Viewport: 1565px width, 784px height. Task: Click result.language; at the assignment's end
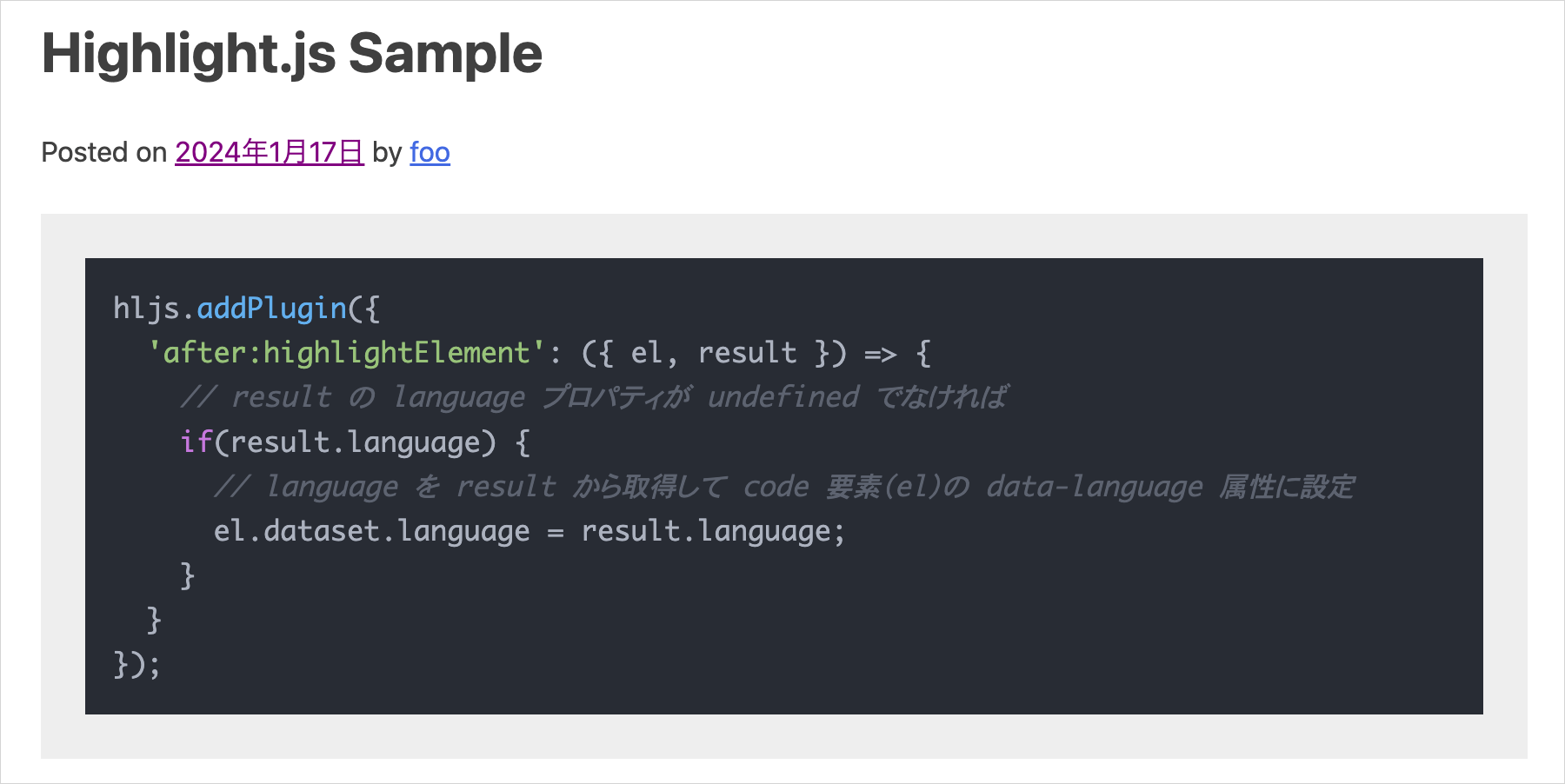pos(712,531)
